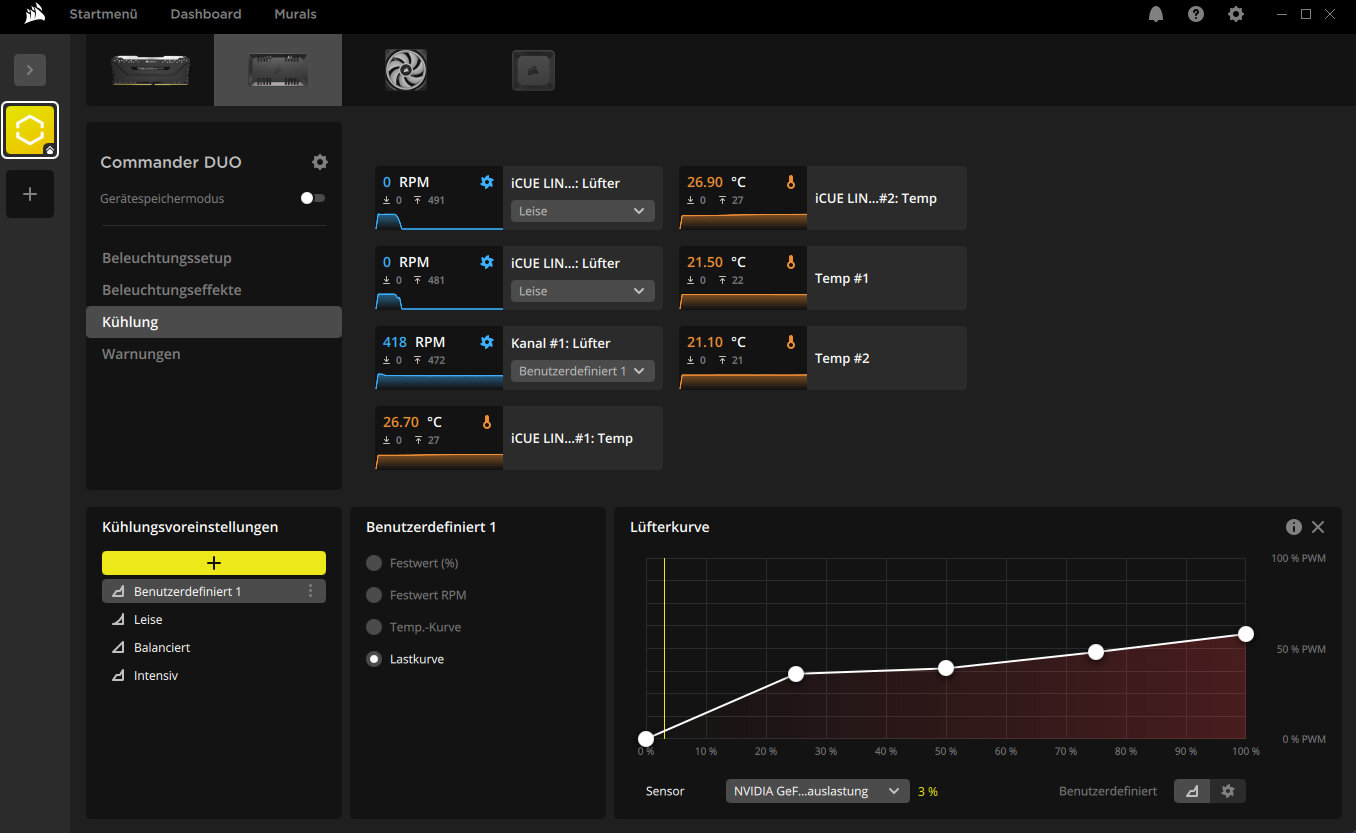Select the Festwert (%) radio option

click(x=374, y=563)
